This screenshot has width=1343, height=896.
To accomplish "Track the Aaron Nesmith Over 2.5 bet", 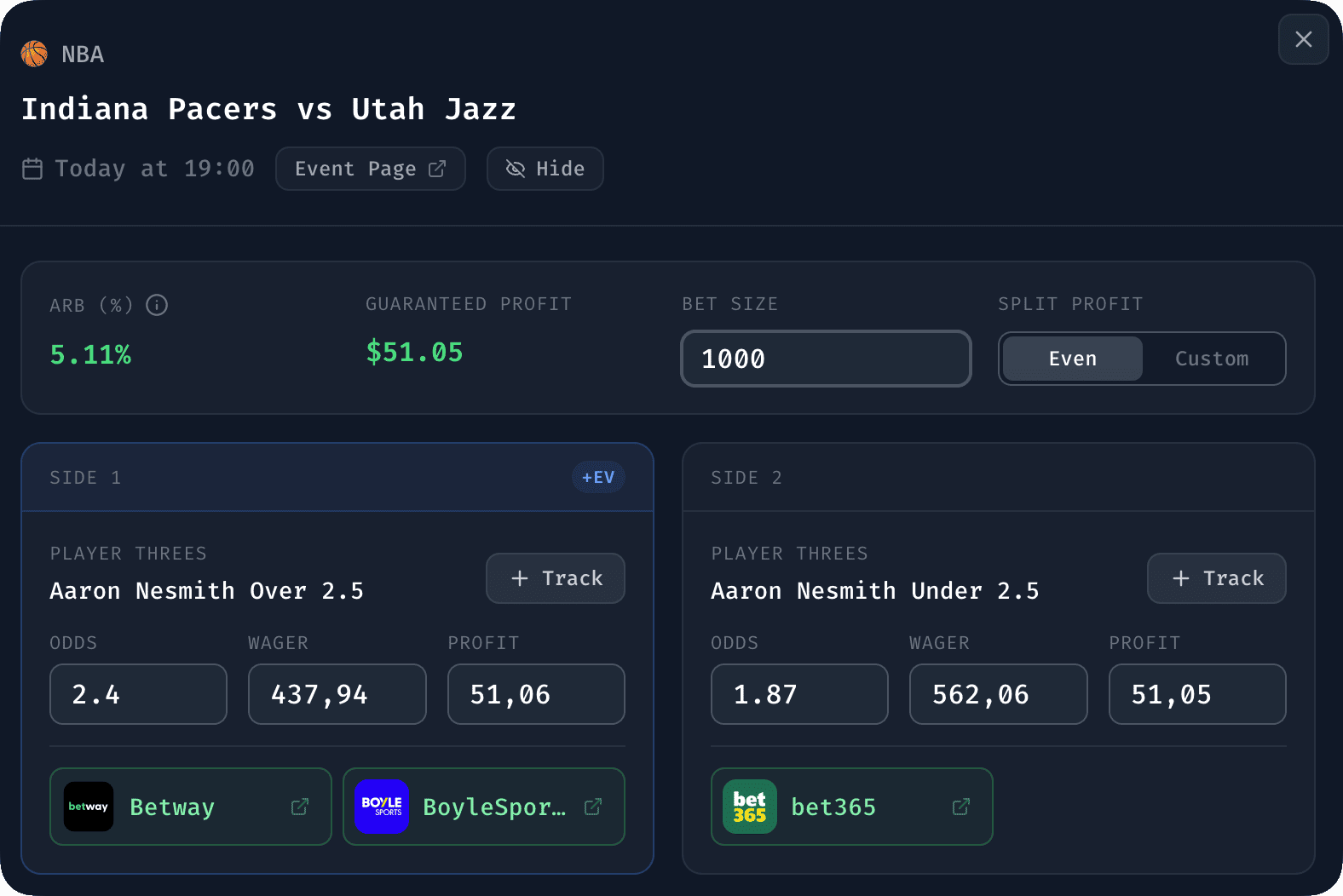I will click(x=555, y=578).
